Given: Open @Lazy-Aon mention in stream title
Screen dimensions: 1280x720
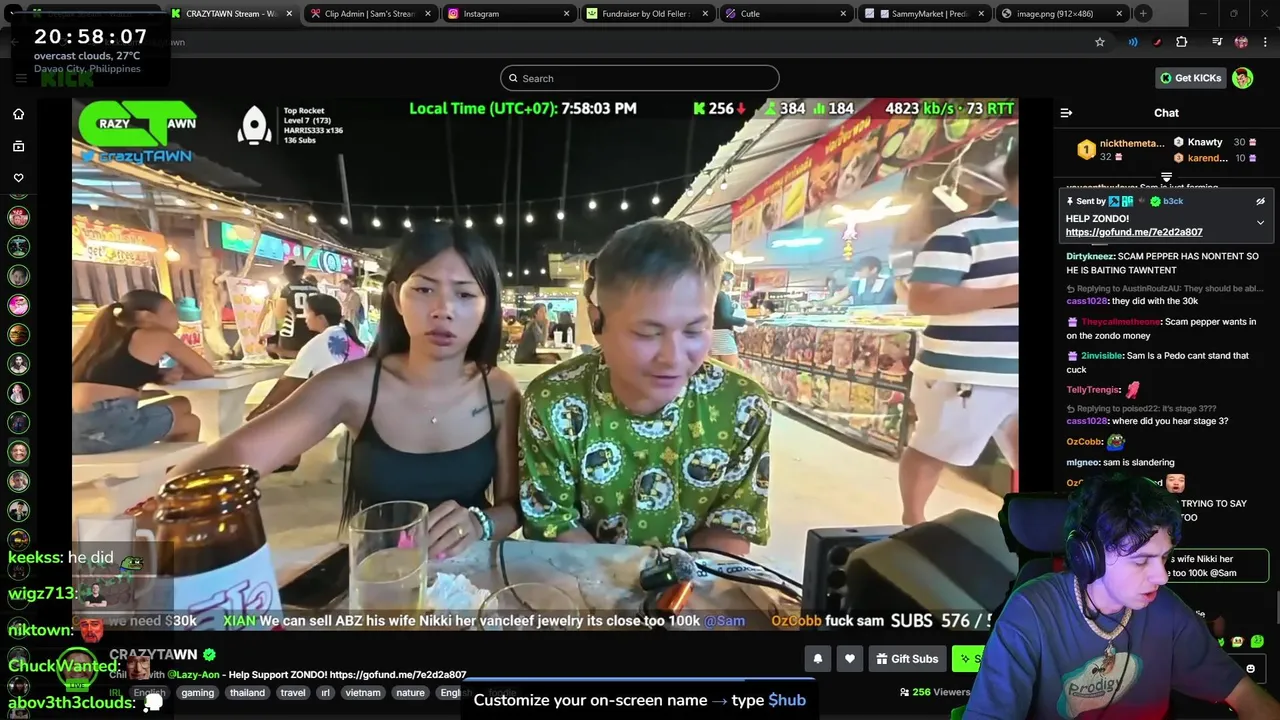Looking at the screenshot, I should pyautogui.click(x=193, y=675).
